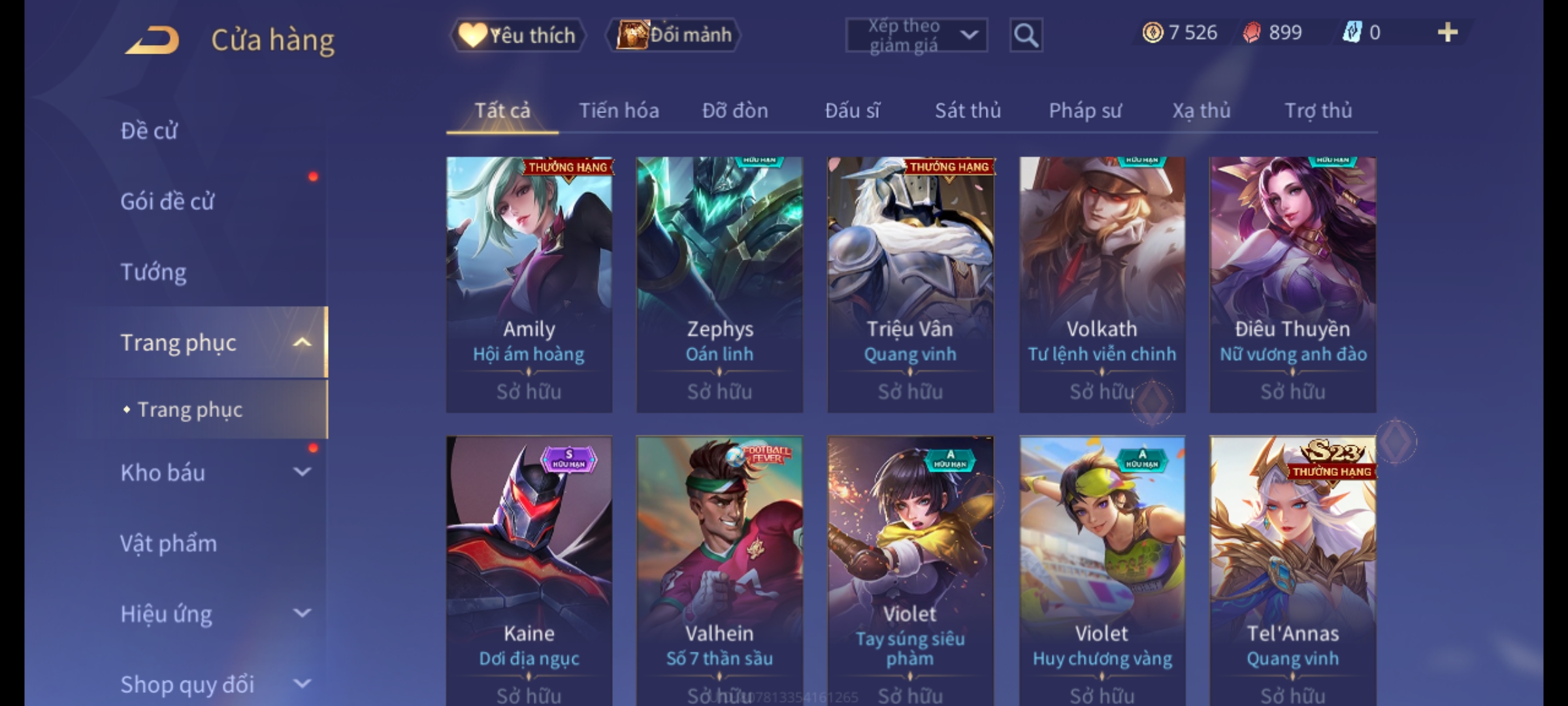Open the Tướng sidebar menu
1568x706 pixels.
[154, 272]
